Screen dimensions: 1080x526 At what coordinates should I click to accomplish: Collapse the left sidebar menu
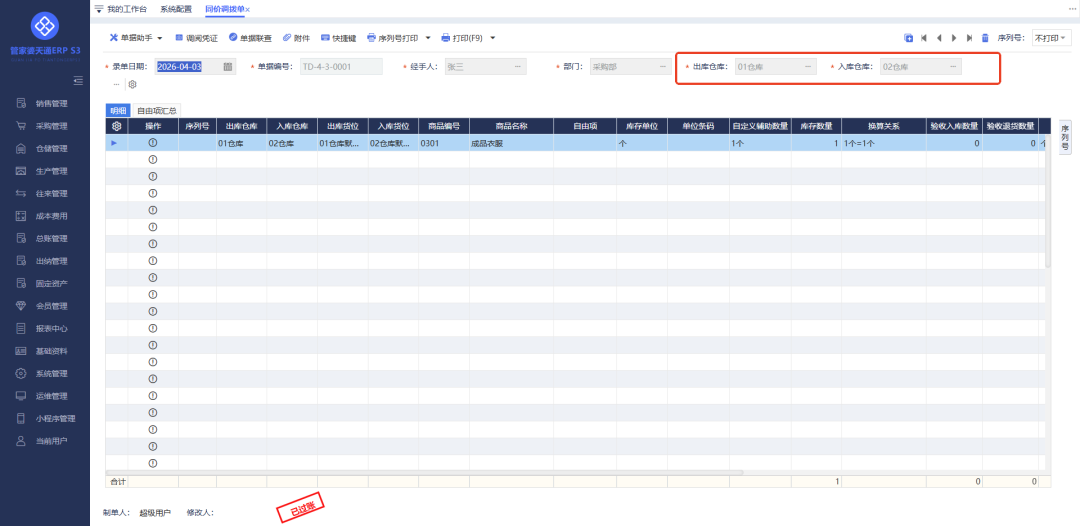point(78,81)
